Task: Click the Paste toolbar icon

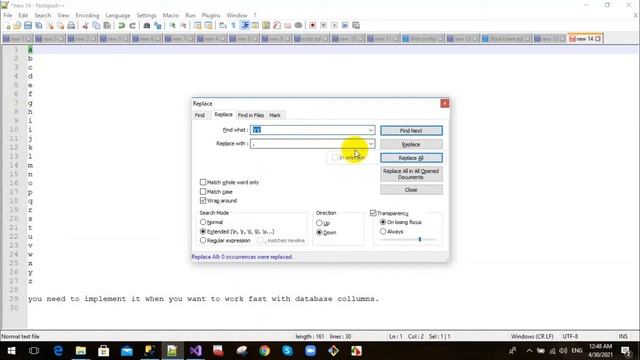Action: tap(107, 25)
